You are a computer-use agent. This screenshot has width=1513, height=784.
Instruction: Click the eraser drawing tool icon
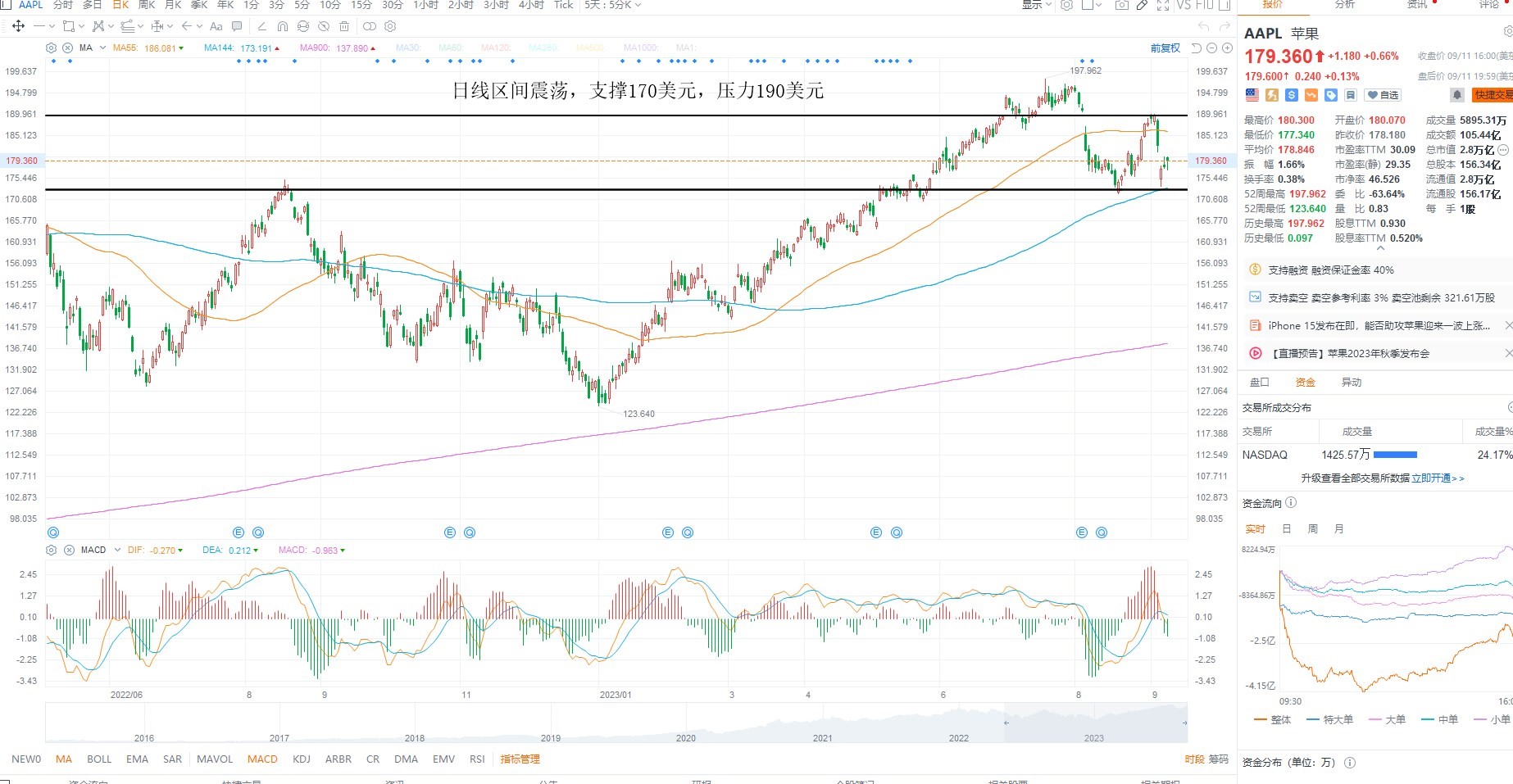[x=262, y=26]
